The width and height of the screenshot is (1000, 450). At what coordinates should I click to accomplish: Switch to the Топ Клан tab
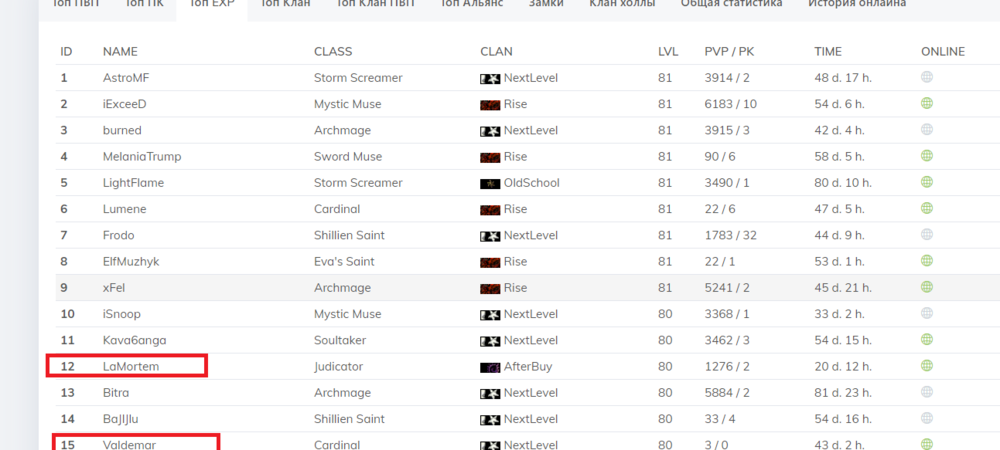coord(283,4)
